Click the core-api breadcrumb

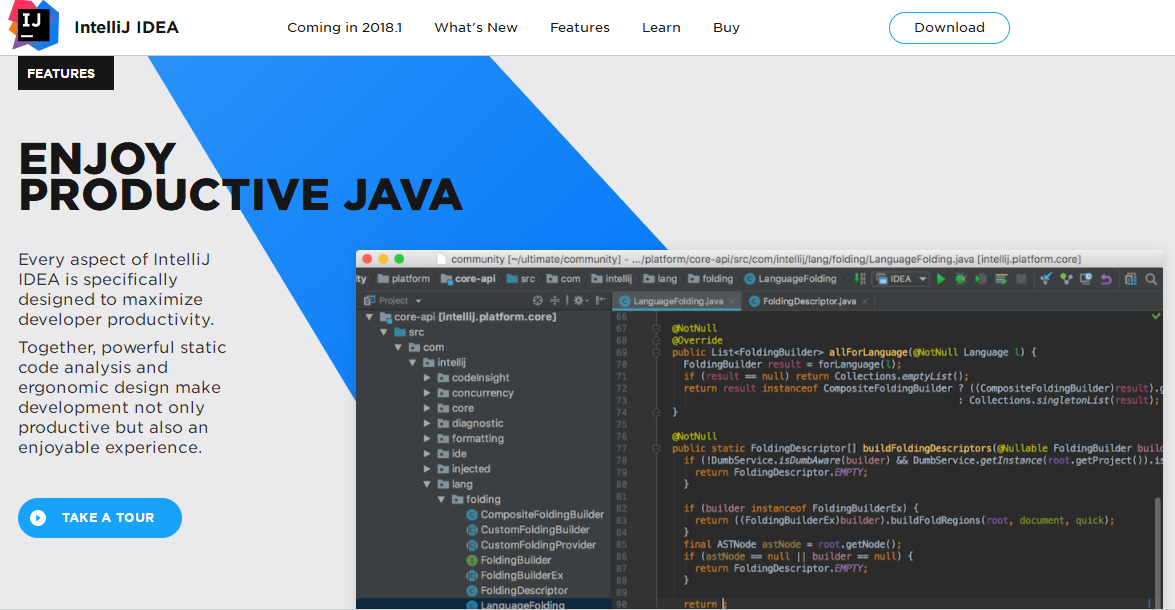[x=468, y=279]
